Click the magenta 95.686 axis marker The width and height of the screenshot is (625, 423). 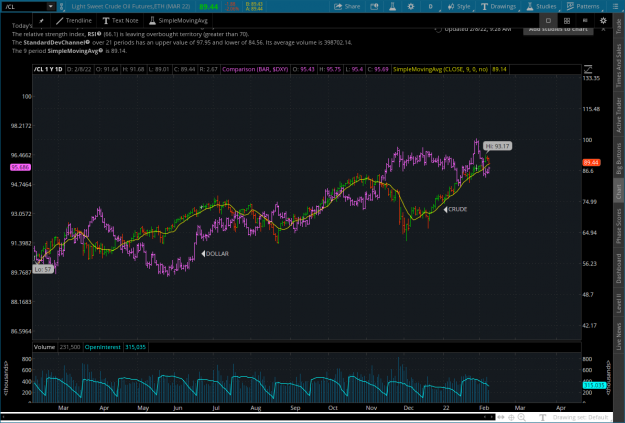pyautogui.click(x=20, y=167)
